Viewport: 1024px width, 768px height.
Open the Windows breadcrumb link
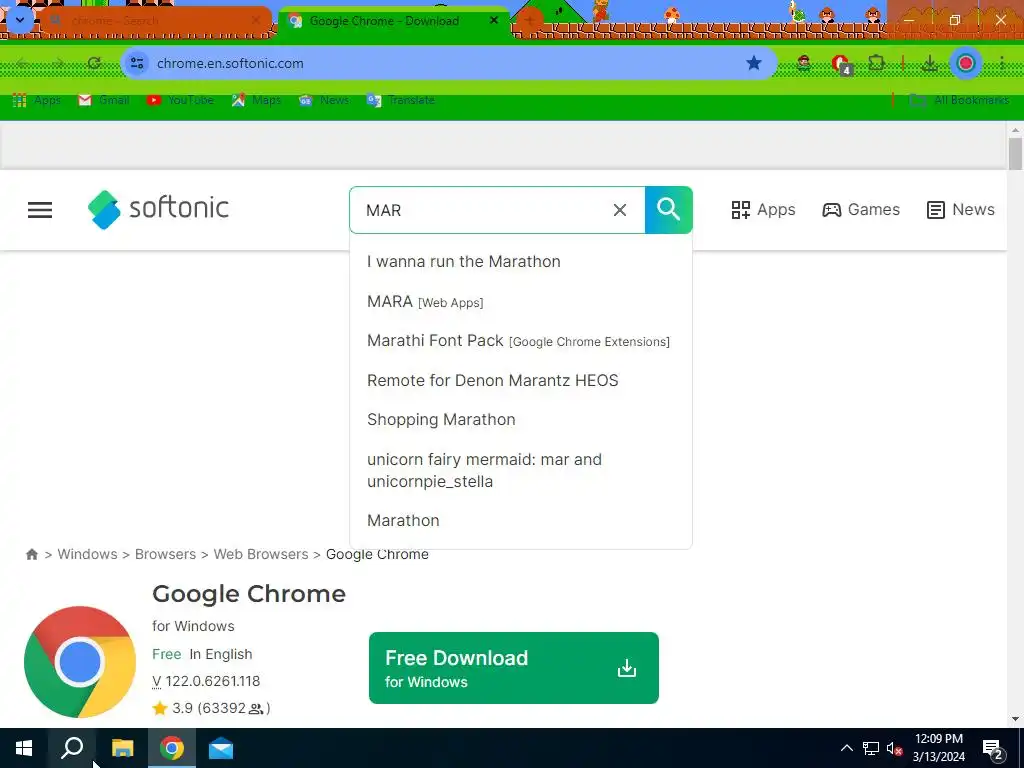point(88,554)
